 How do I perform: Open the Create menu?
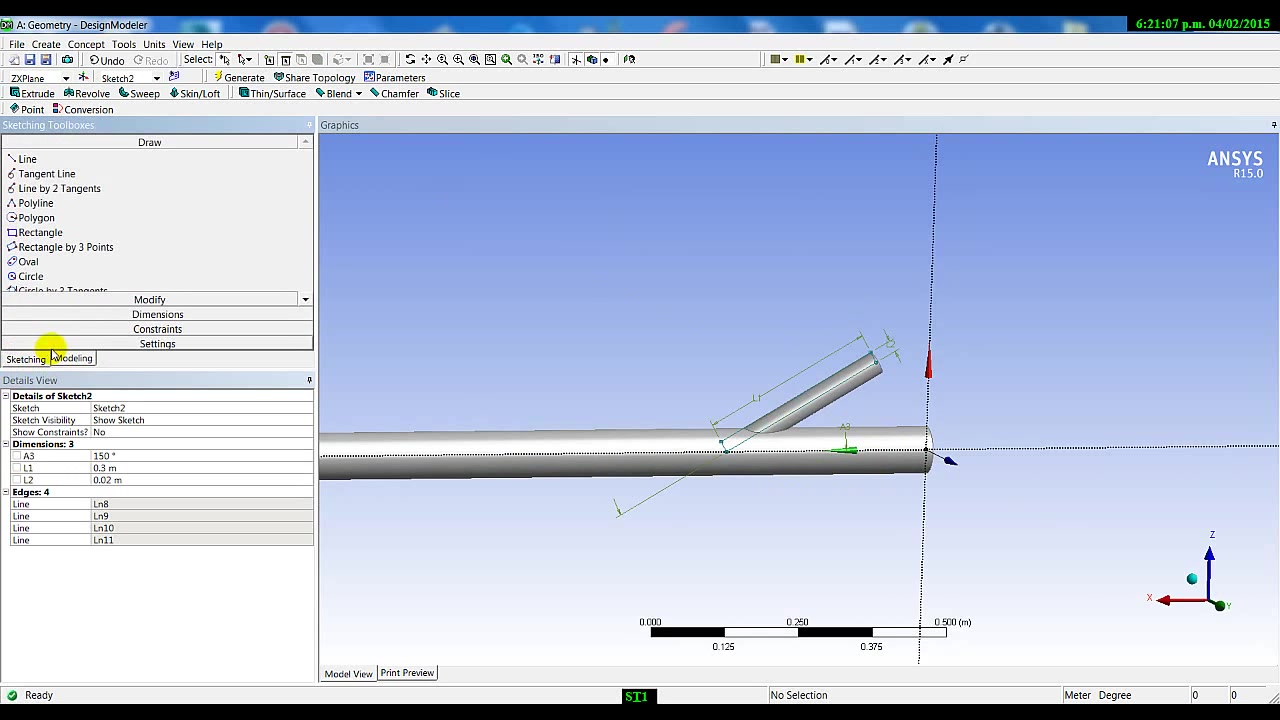click(x=46, y=44)
